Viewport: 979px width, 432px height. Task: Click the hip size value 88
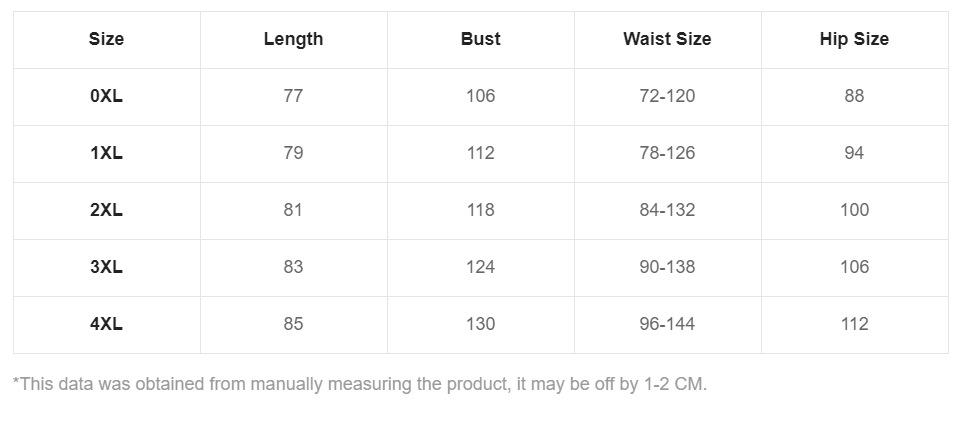pyautogui.click(x=854, y=96)
